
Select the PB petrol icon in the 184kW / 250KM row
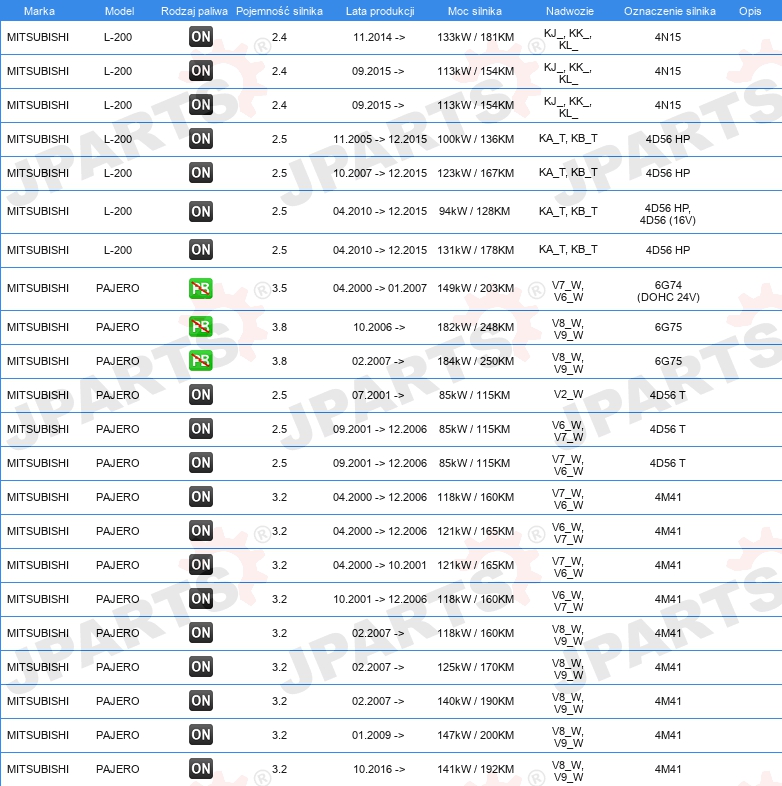201,361
